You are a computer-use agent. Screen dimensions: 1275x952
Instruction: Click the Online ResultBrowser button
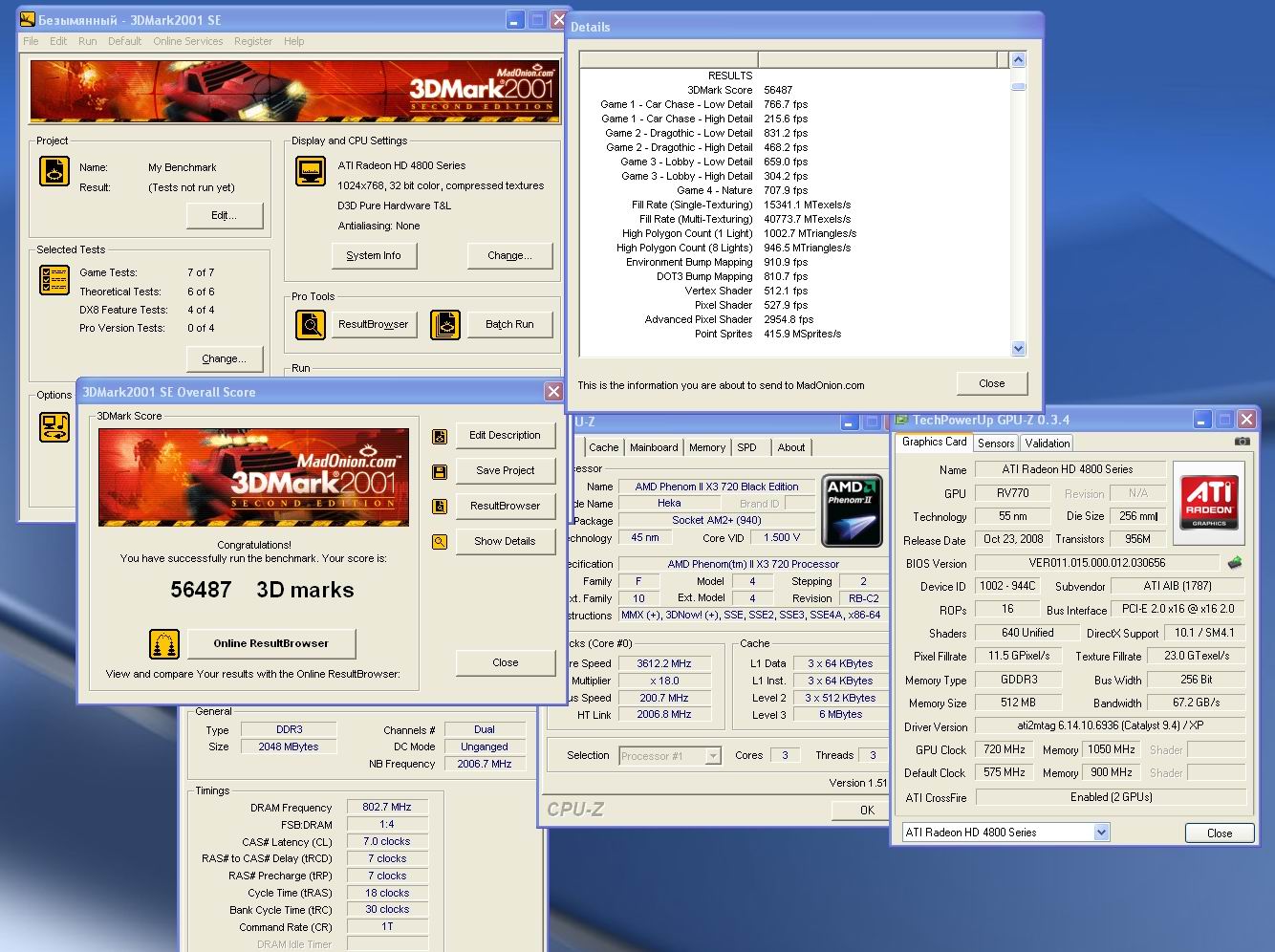pyautogui.click(x=271, y=644)
